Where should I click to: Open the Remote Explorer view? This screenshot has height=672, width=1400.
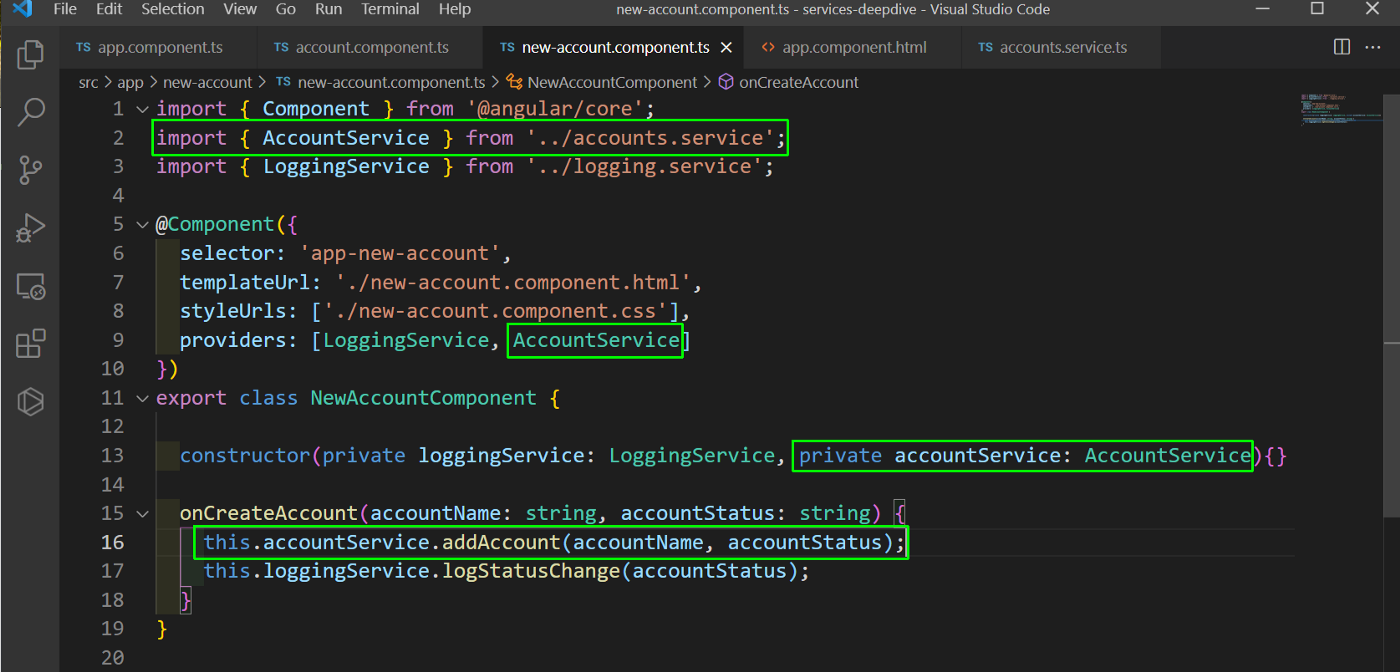[x=31, y=287]
